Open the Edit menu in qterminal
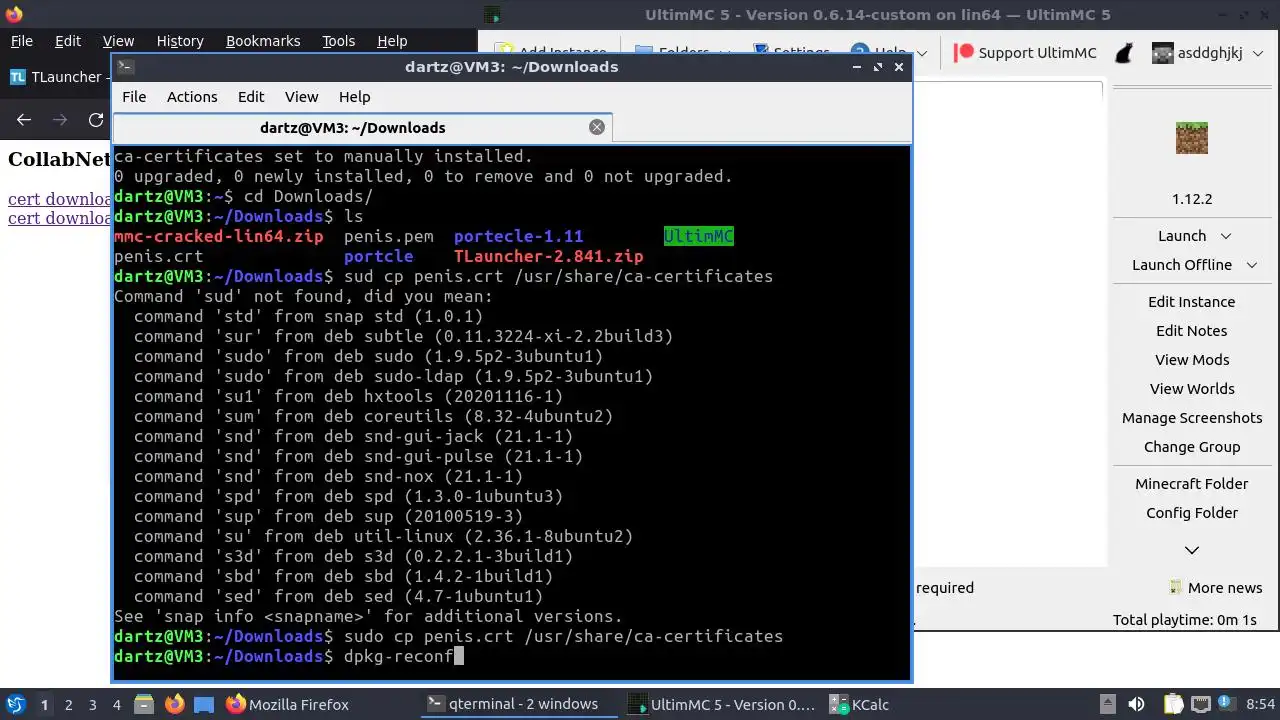 tap(251, 97)
